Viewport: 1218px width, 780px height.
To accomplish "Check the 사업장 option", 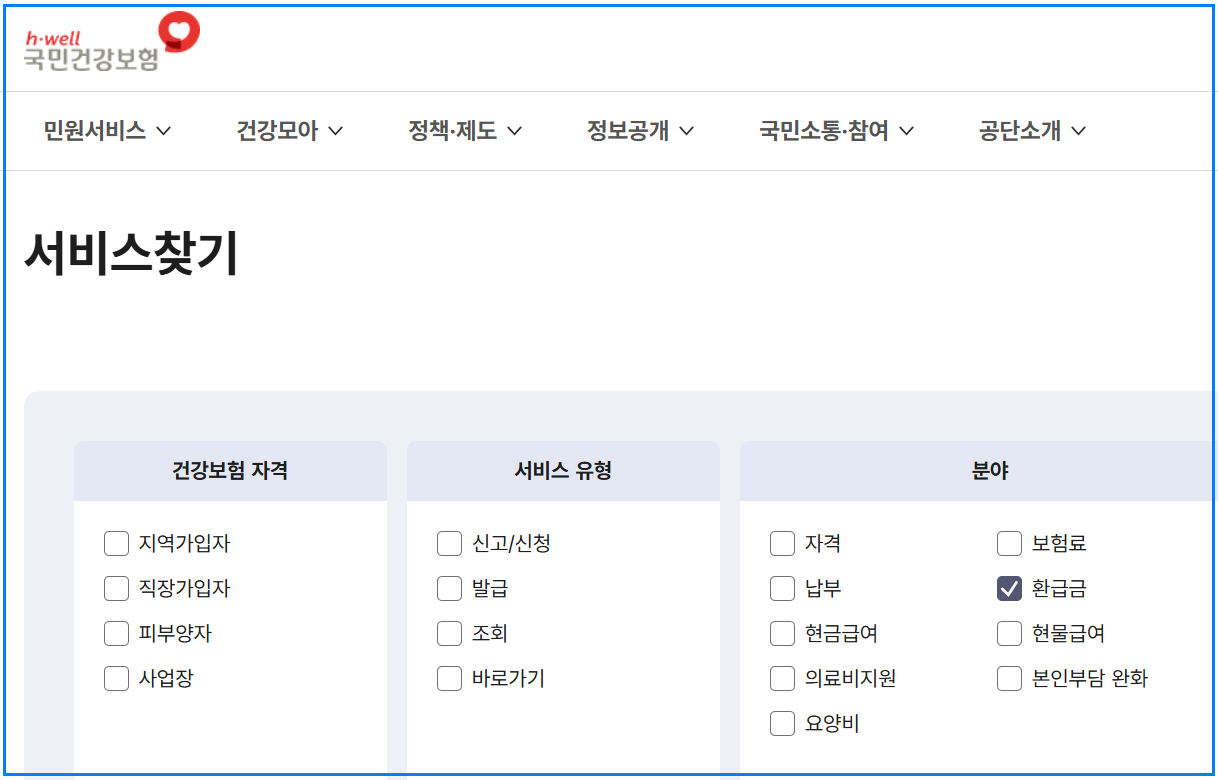I will coord(116,678).
